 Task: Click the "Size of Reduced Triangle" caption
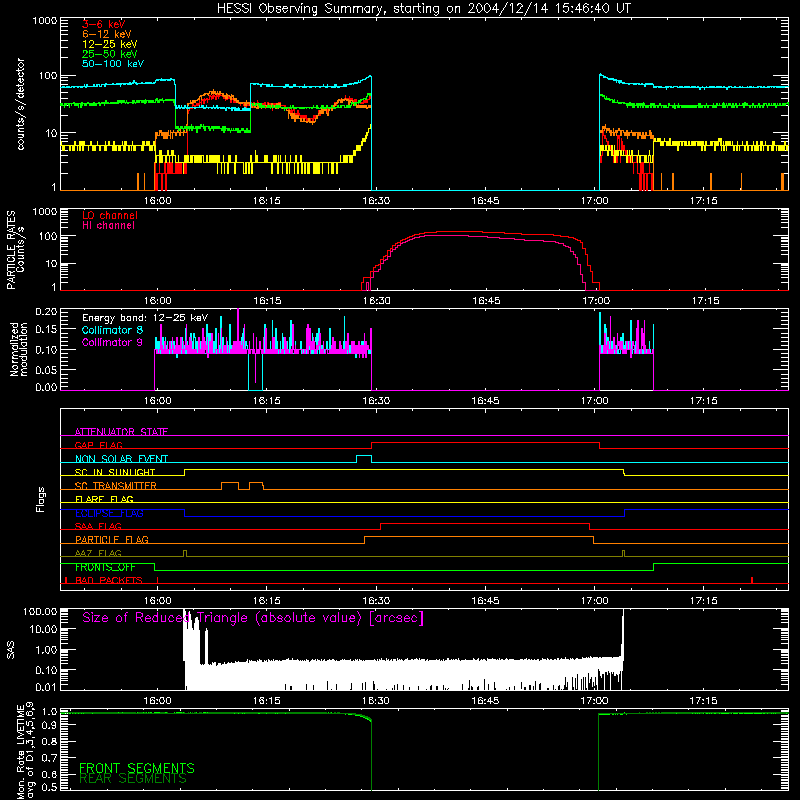tap(253, 618)
